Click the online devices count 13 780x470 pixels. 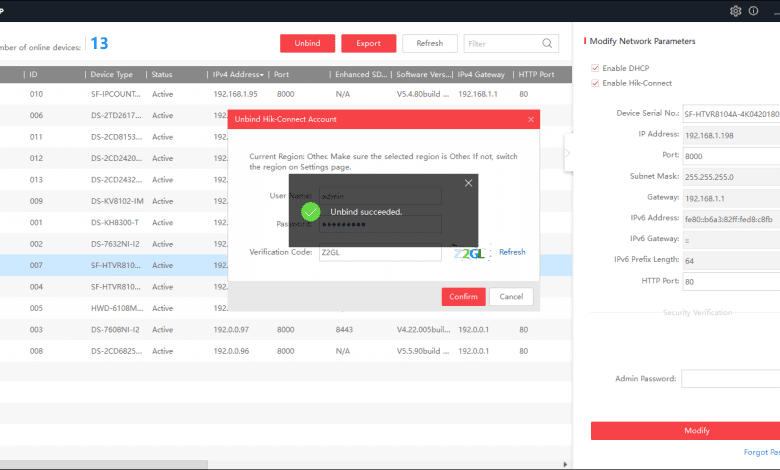(x=99, y=43)
